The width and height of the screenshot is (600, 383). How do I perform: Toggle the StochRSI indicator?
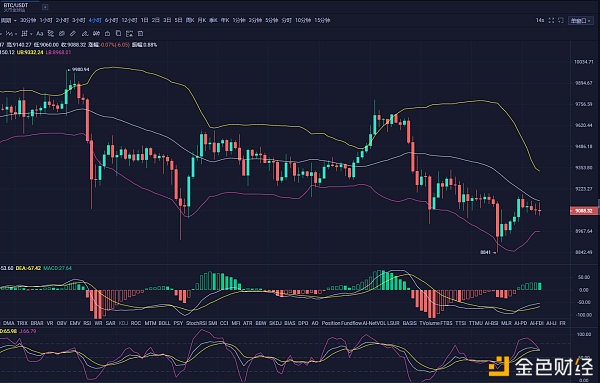(196, 323)
